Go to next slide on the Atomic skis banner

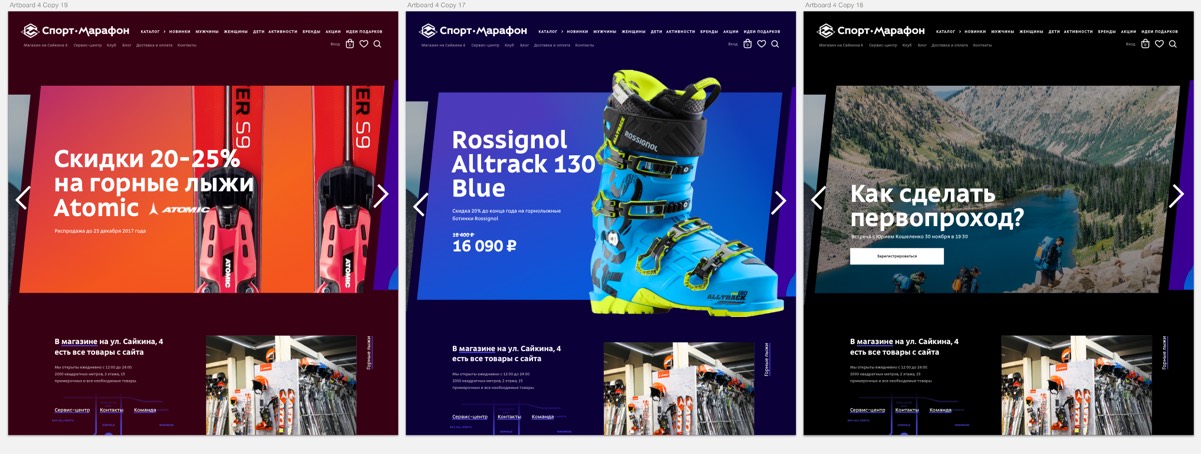(x=381, y=196)
